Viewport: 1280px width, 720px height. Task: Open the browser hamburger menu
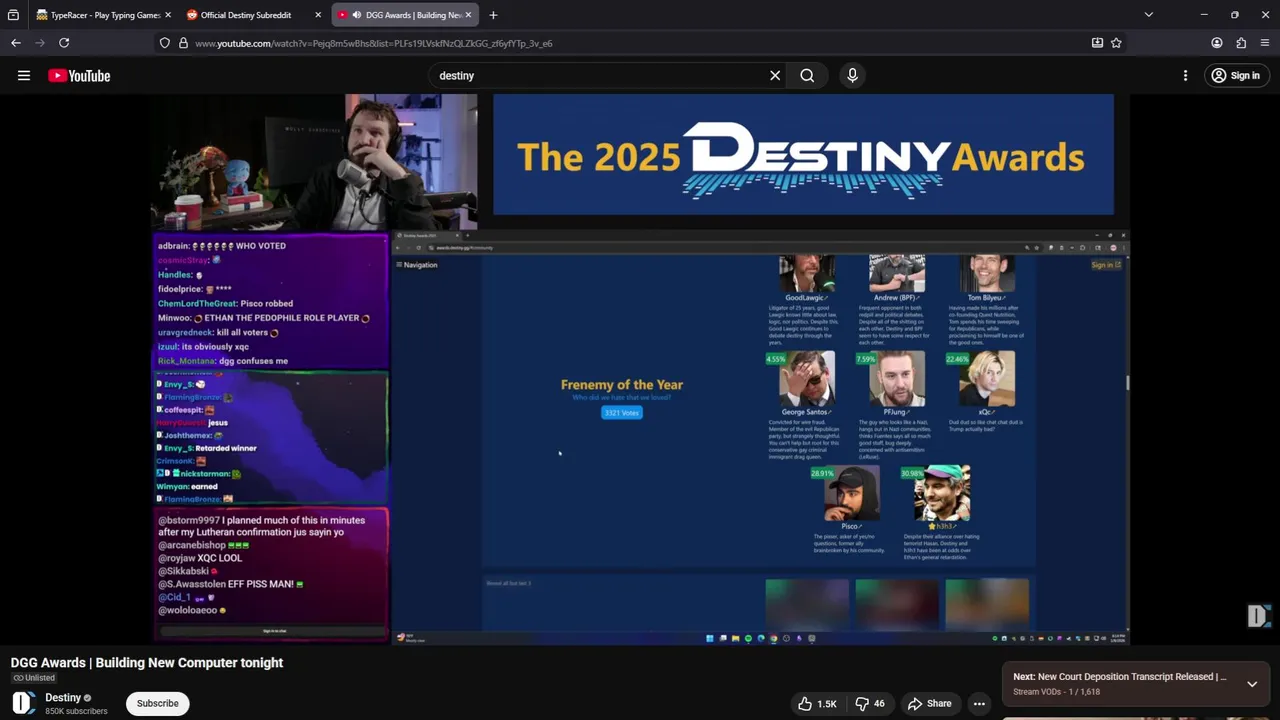tap(1265, 43)
